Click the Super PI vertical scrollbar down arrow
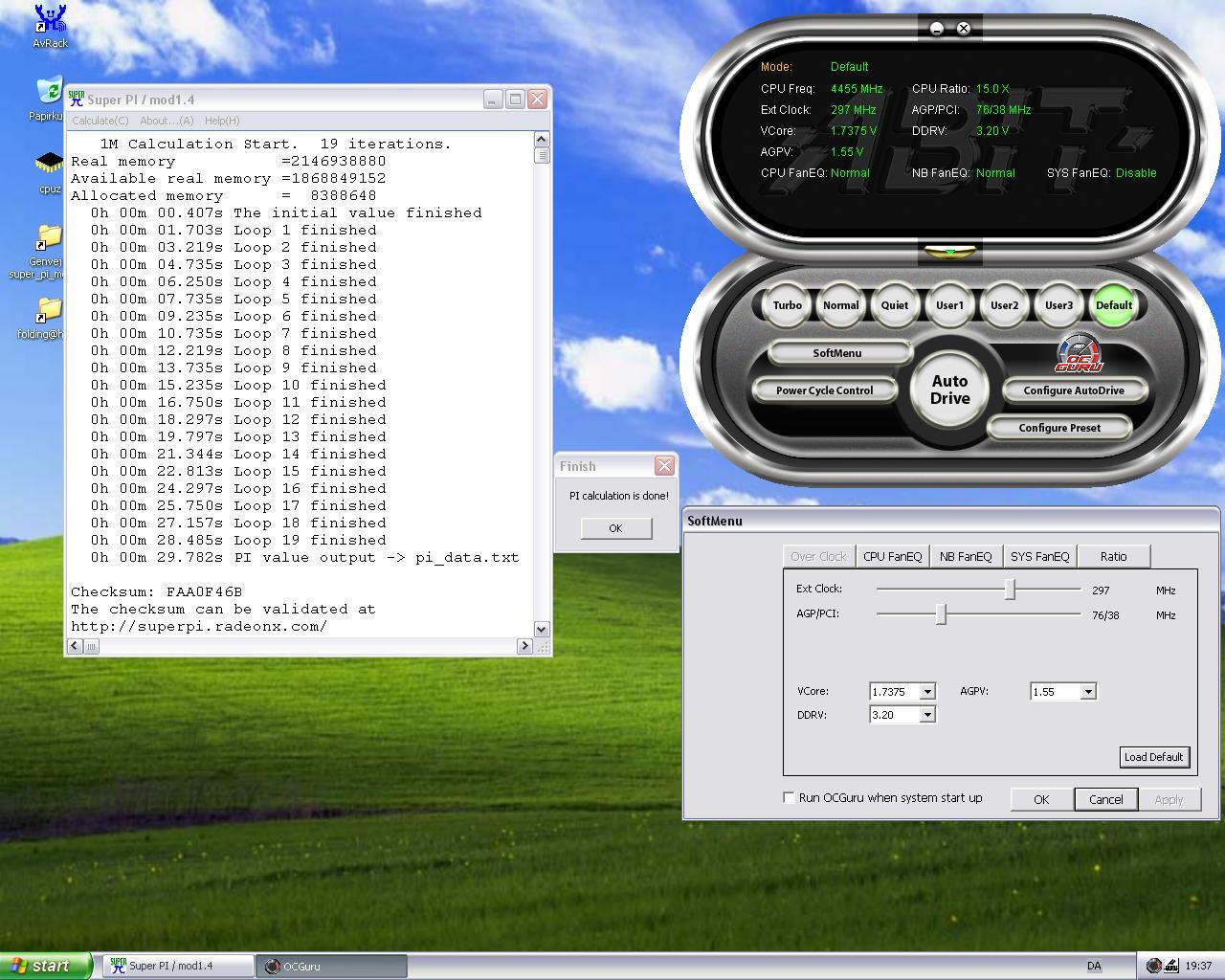This screenshot has width=1225, height=980. (x=542, y=629)
